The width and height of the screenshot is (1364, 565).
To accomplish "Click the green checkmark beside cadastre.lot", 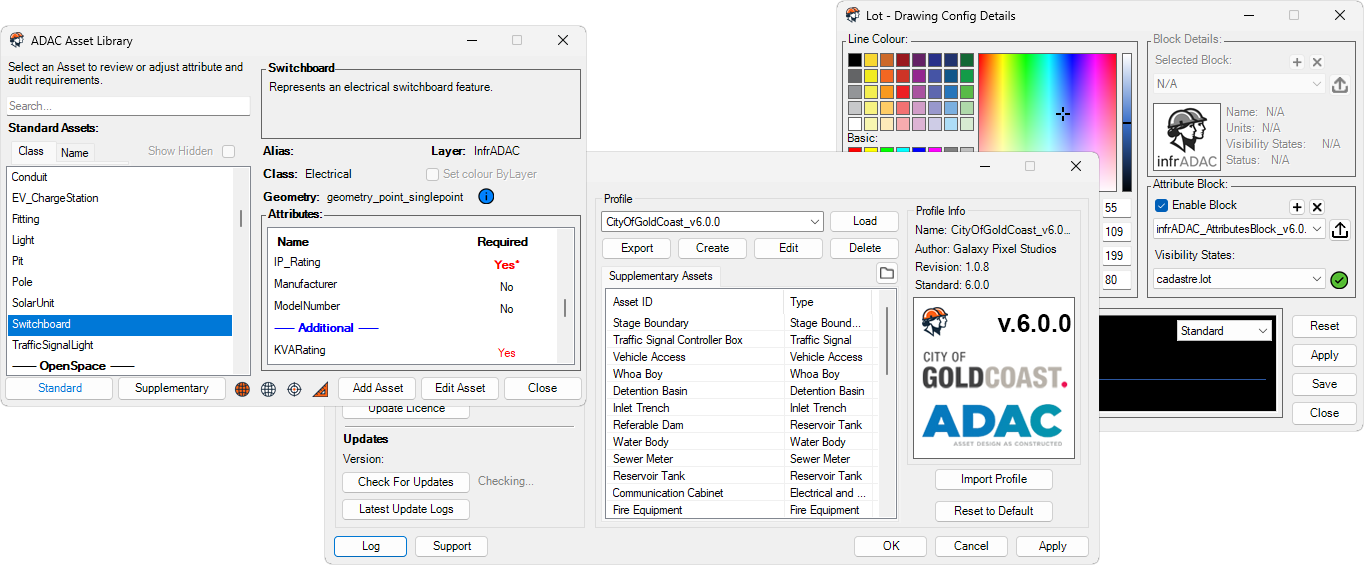I will (1340, 280).
